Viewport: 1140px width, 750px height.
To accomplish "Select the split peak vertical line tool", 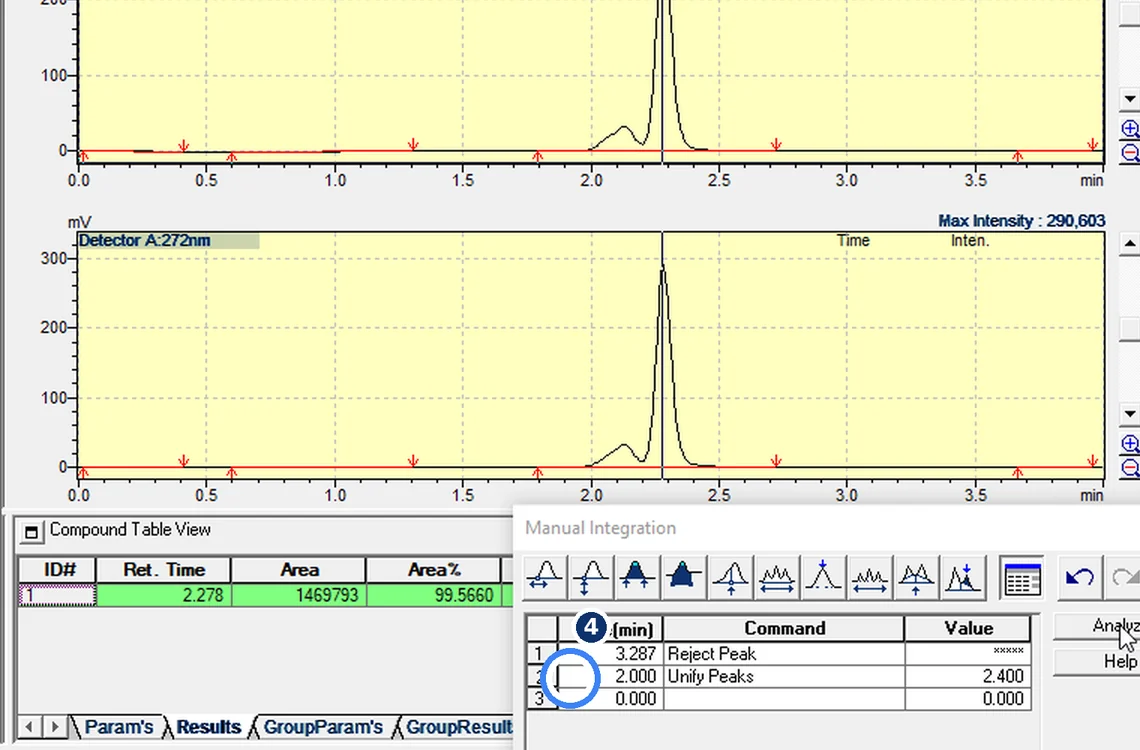I will pos(731,578).
